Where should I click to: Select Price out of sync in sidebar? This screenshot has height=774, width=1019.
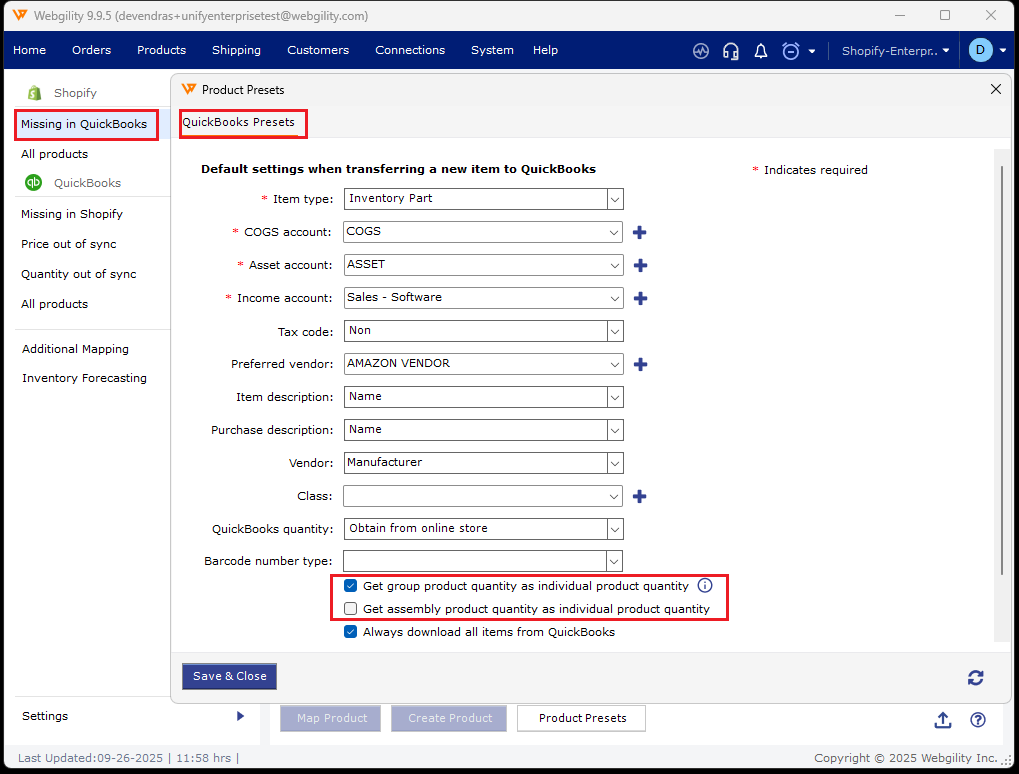(69, 244)
